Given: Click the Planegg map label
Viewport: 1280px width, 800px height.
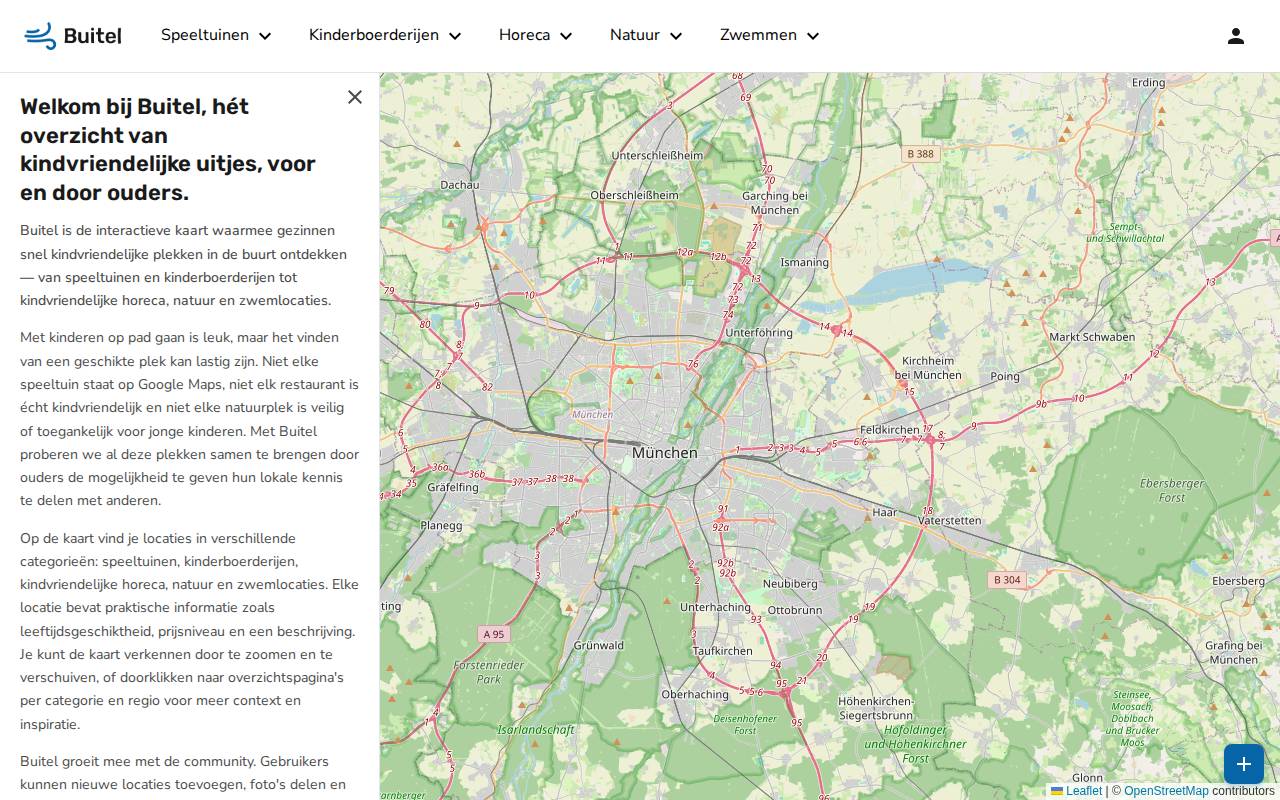Looking at the screenshot, I should (x=441, y=525).
